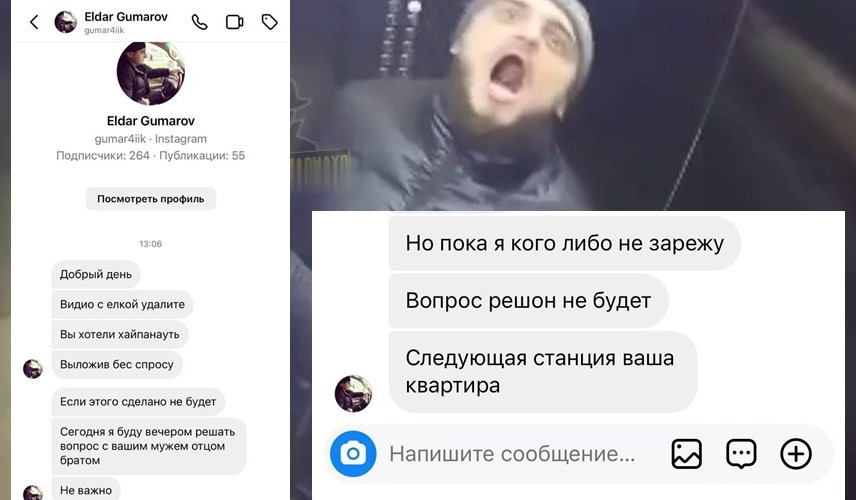Start a video call with camera icon
Screen dimensions: 856x500
[234, 22]
